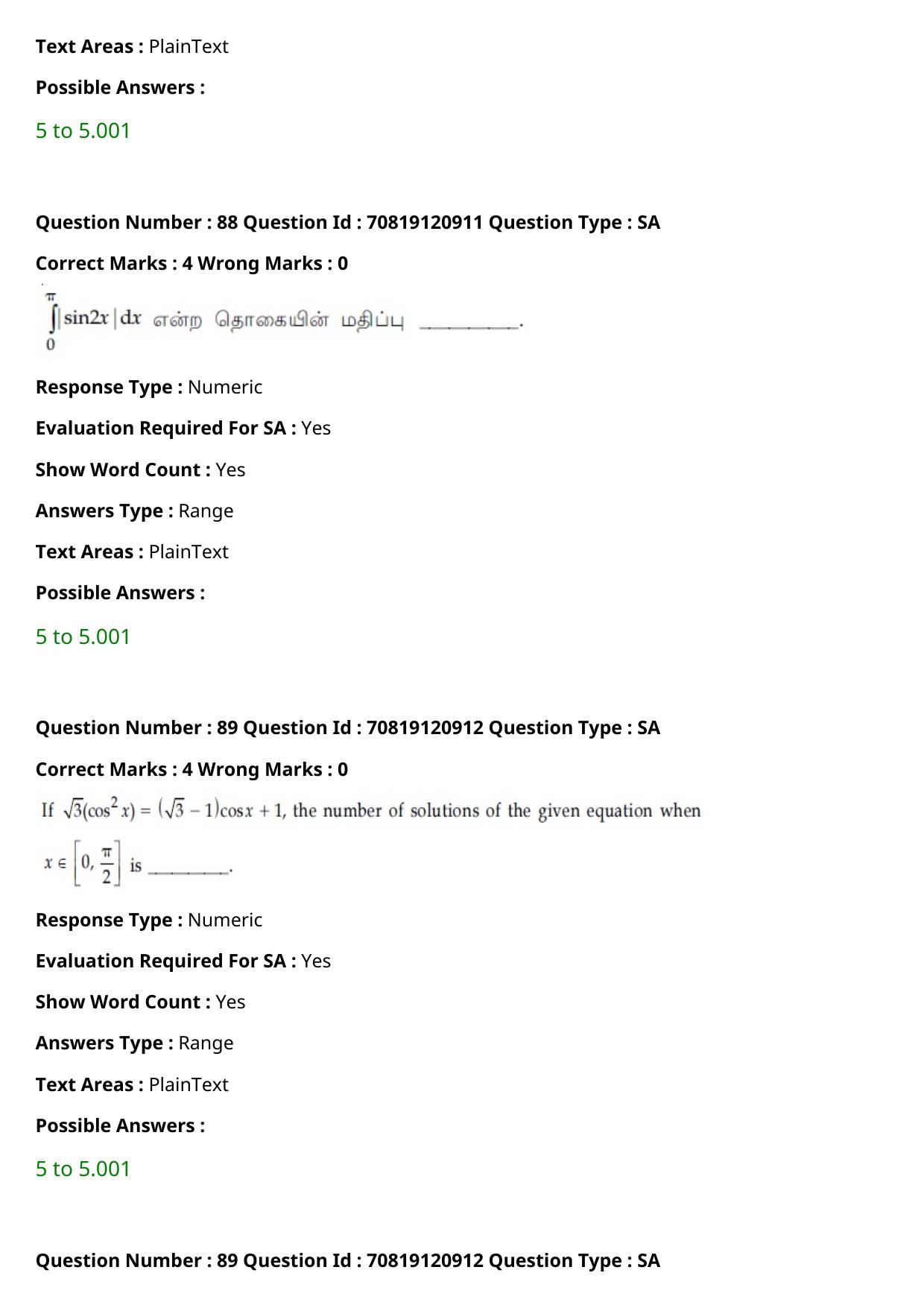
Task: Click 'Show Word Count : Yes' under question 88
Action: 140,470
